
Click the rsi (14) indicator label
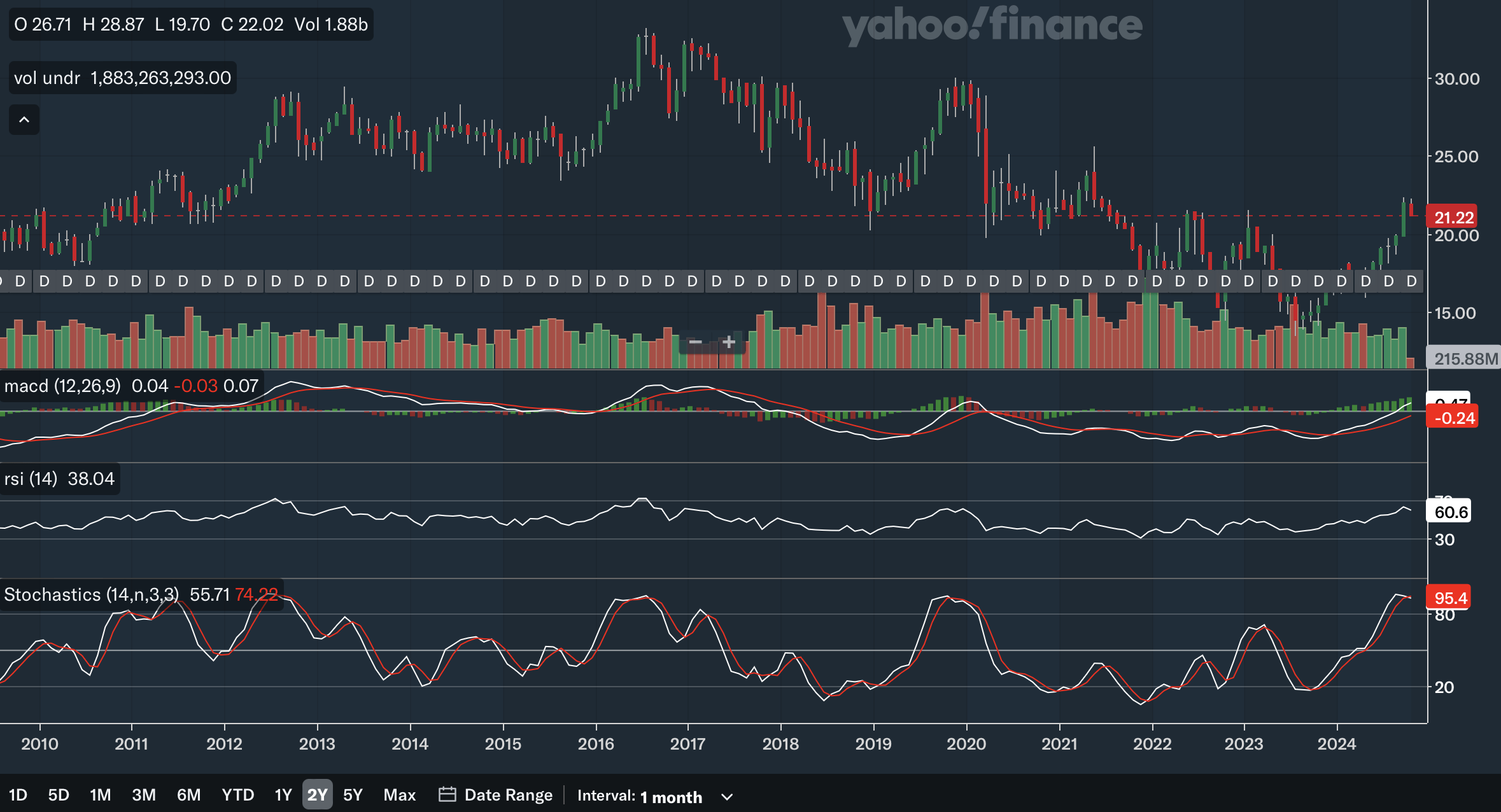[x=31, y=479]
